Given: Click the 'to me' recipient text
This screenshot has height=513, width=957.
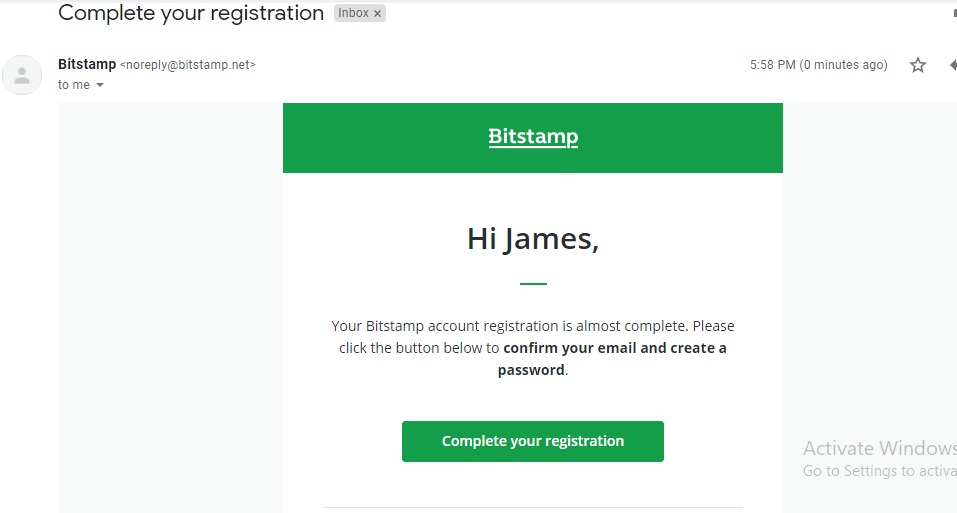Looking at the screenshot, I should pos(73,85).
